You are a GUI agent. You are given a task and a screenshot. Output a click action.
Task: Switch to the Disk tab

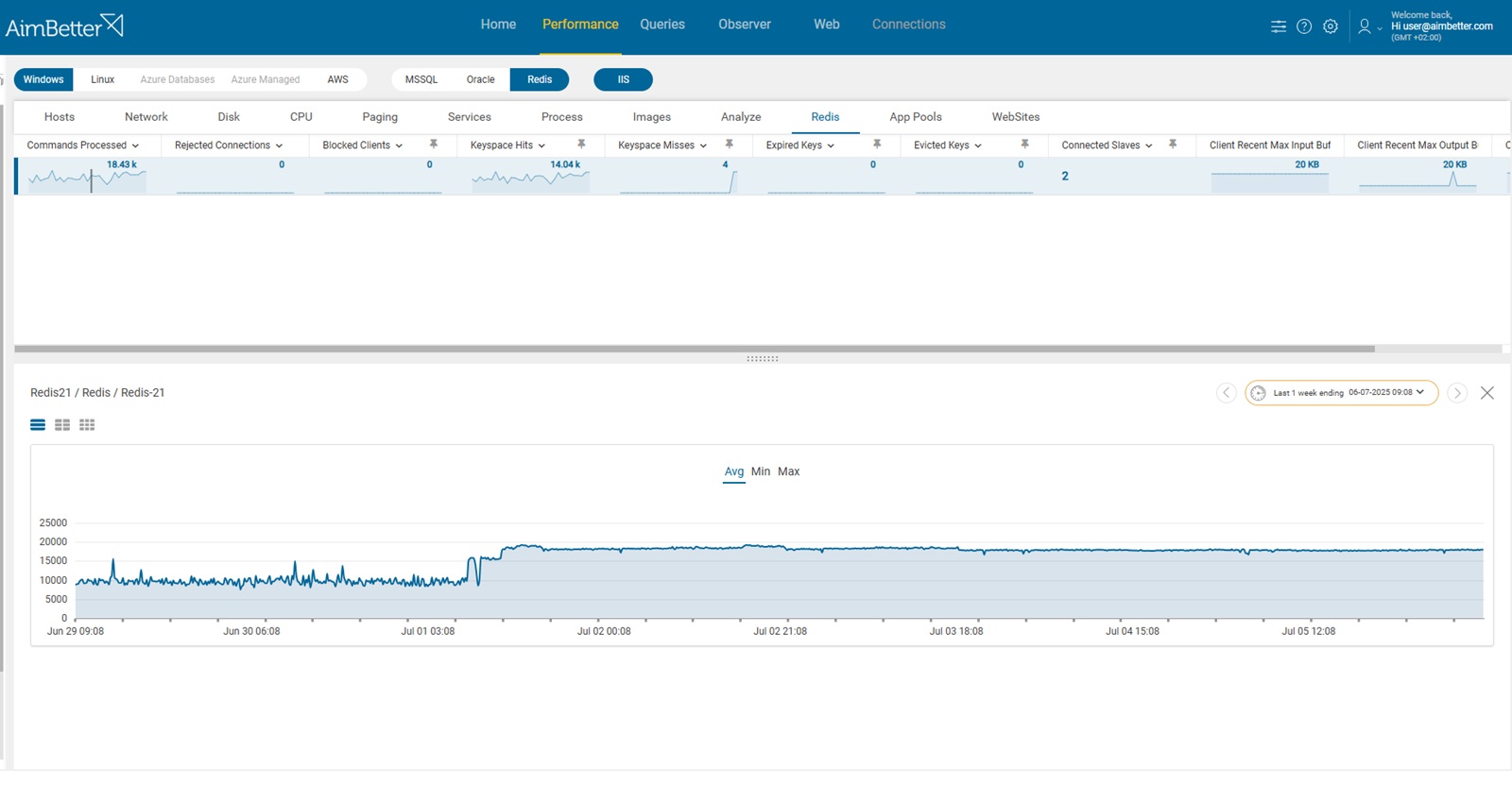[x=229, y=117]
